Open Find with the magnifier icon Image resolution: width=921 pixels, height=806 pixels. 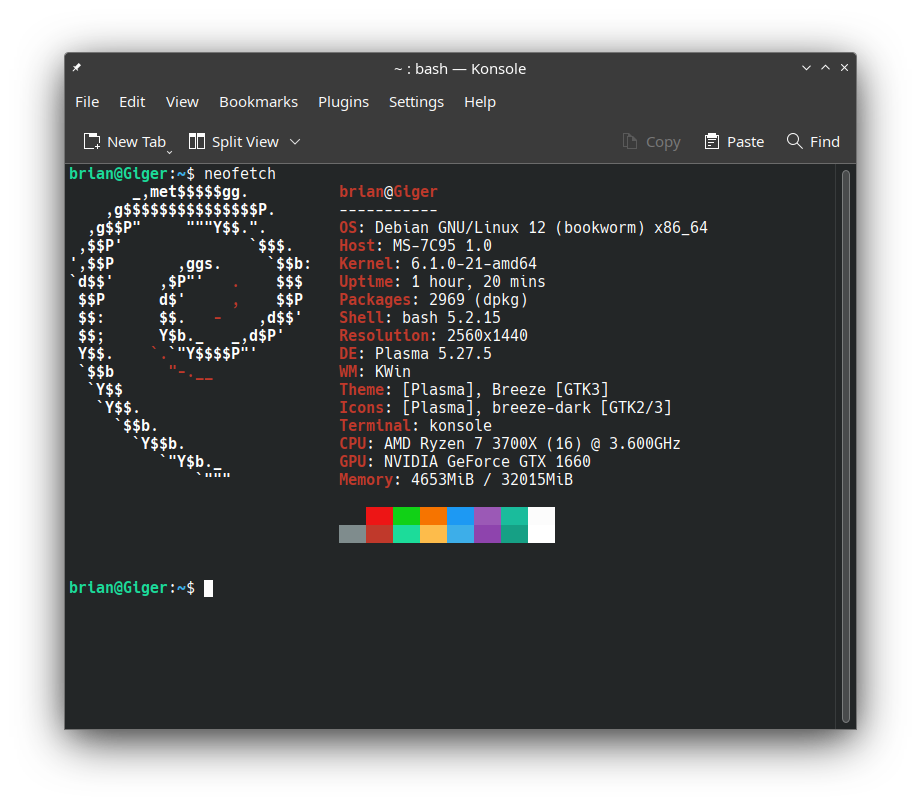[795, 141]
